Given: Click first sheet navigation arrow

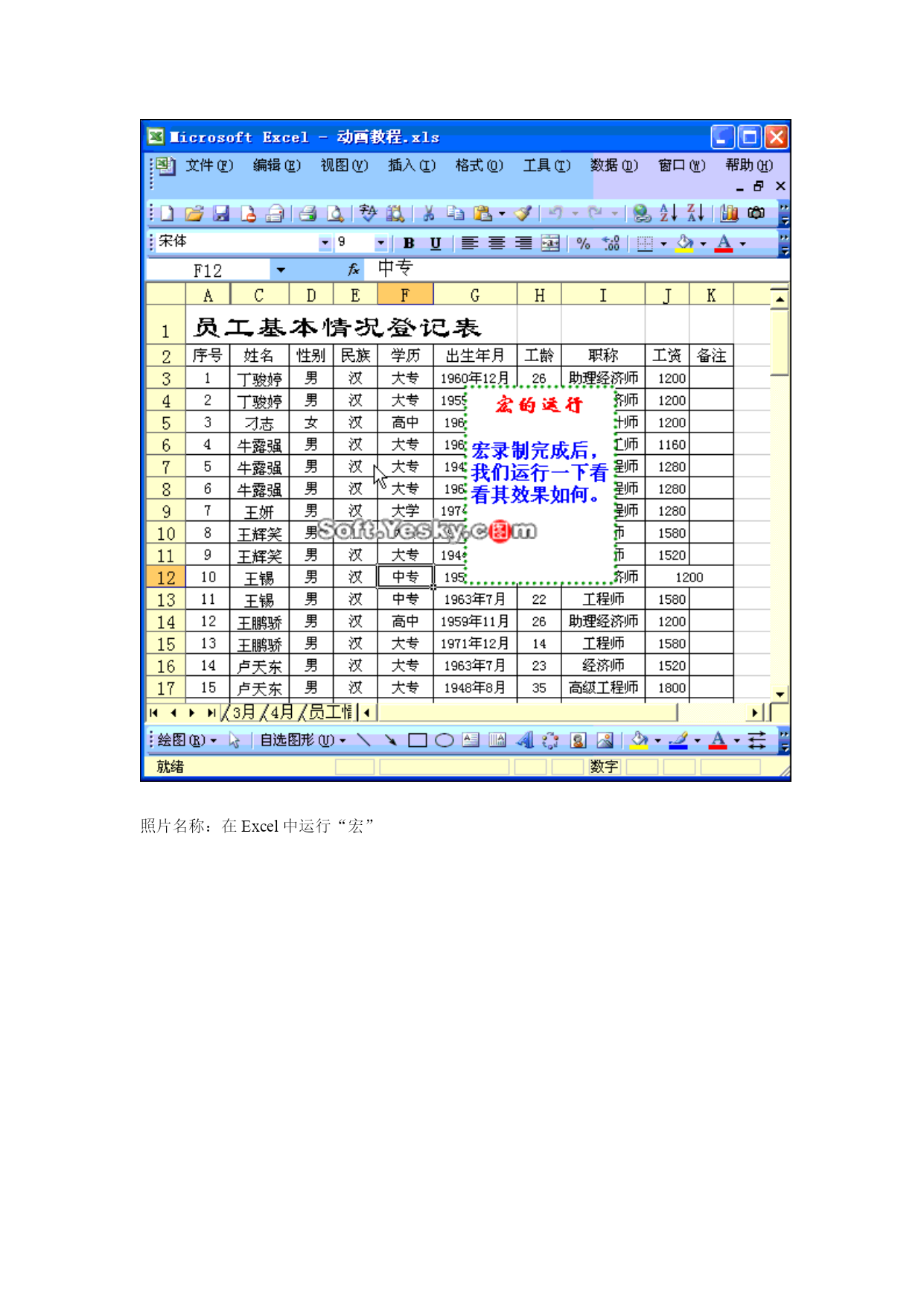Looking at the screenshot, I should pos(154,713).
